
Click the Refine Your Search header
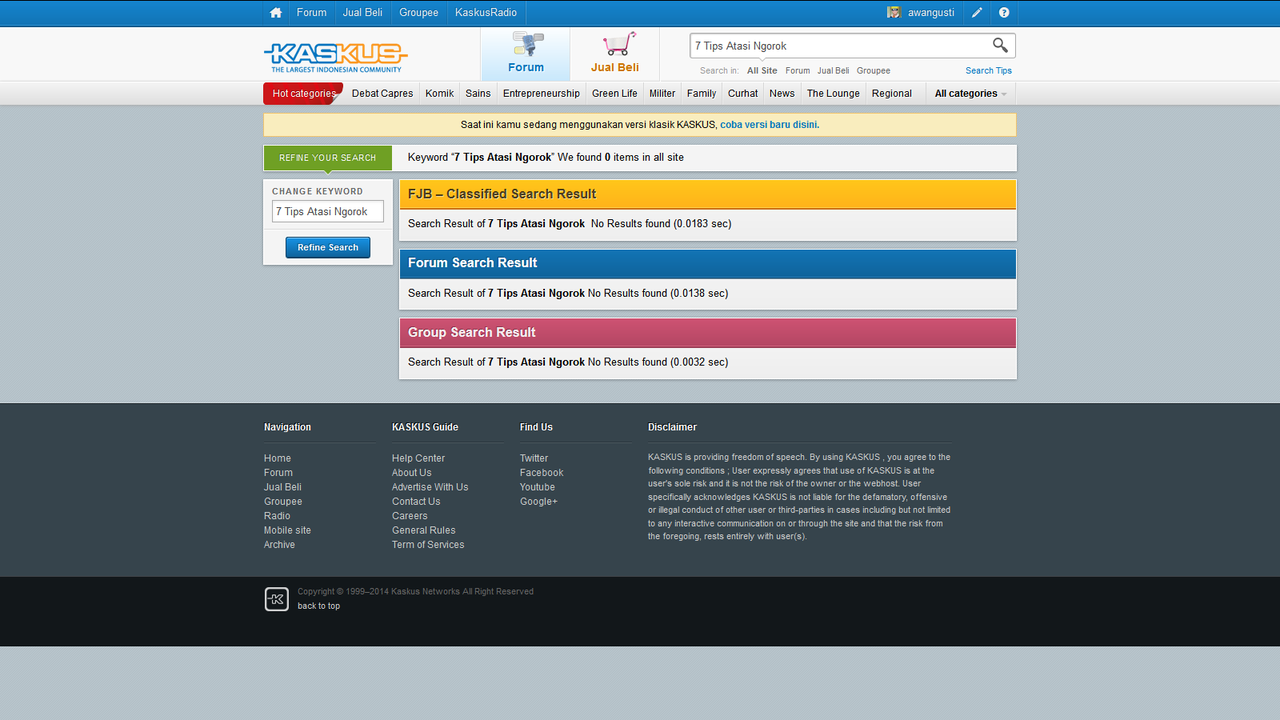coord(328,158)
